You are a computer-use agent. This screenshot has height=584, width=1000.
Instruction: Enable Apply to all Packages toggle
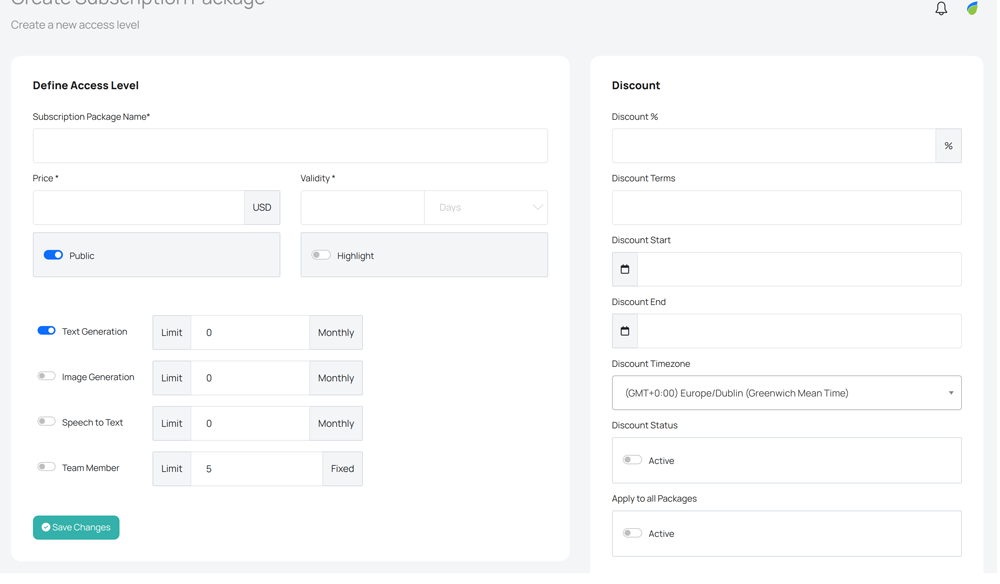632,534
